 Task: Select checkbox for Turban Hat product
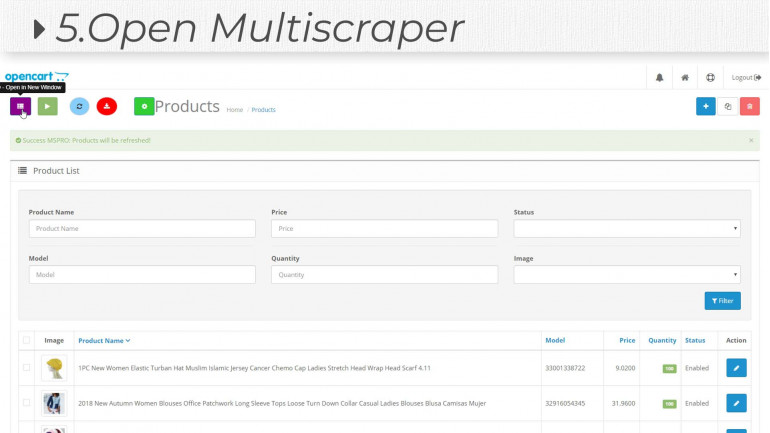27,367
